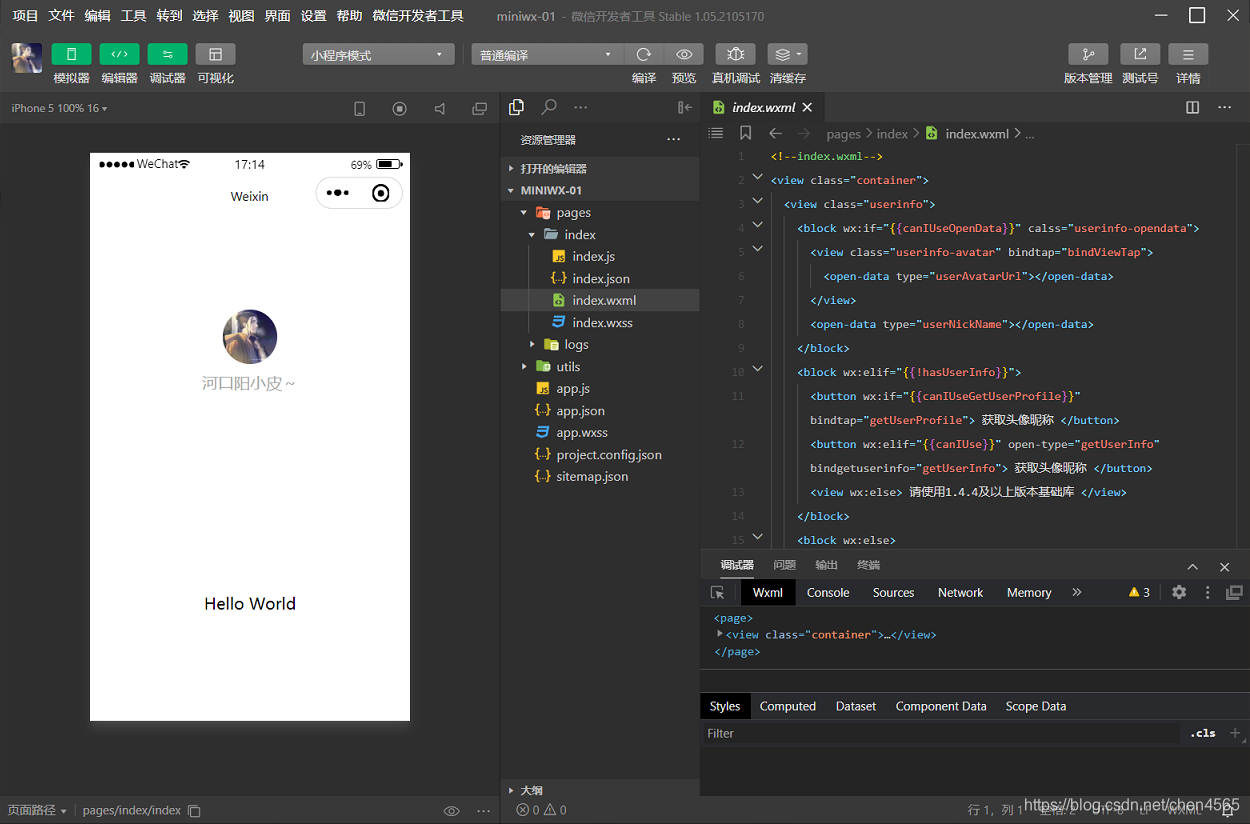Click the Styles Filter input field
Screen dimensions: 1250x824
[940, 733]
